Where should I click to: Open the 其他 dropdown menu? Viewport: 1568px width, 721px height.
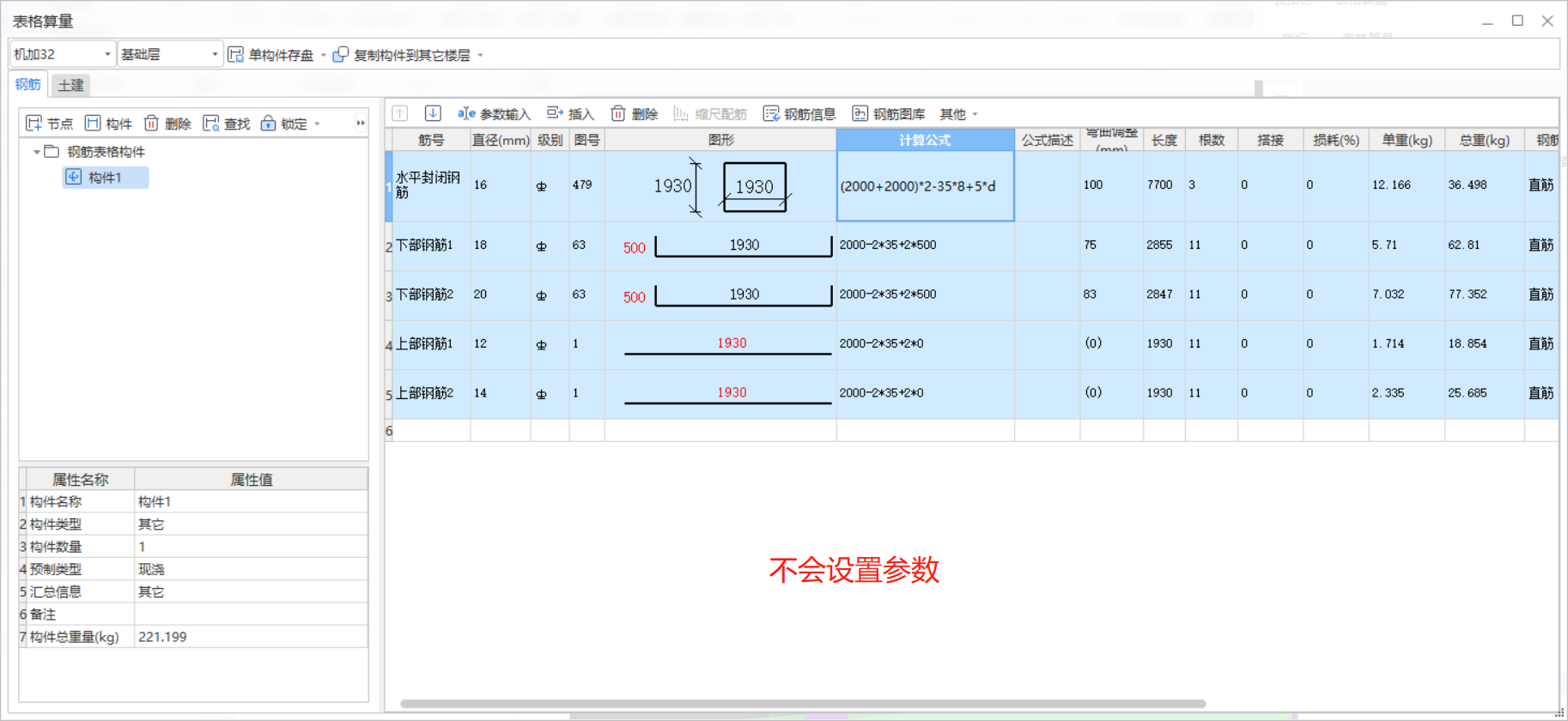(x=958, y=114)
